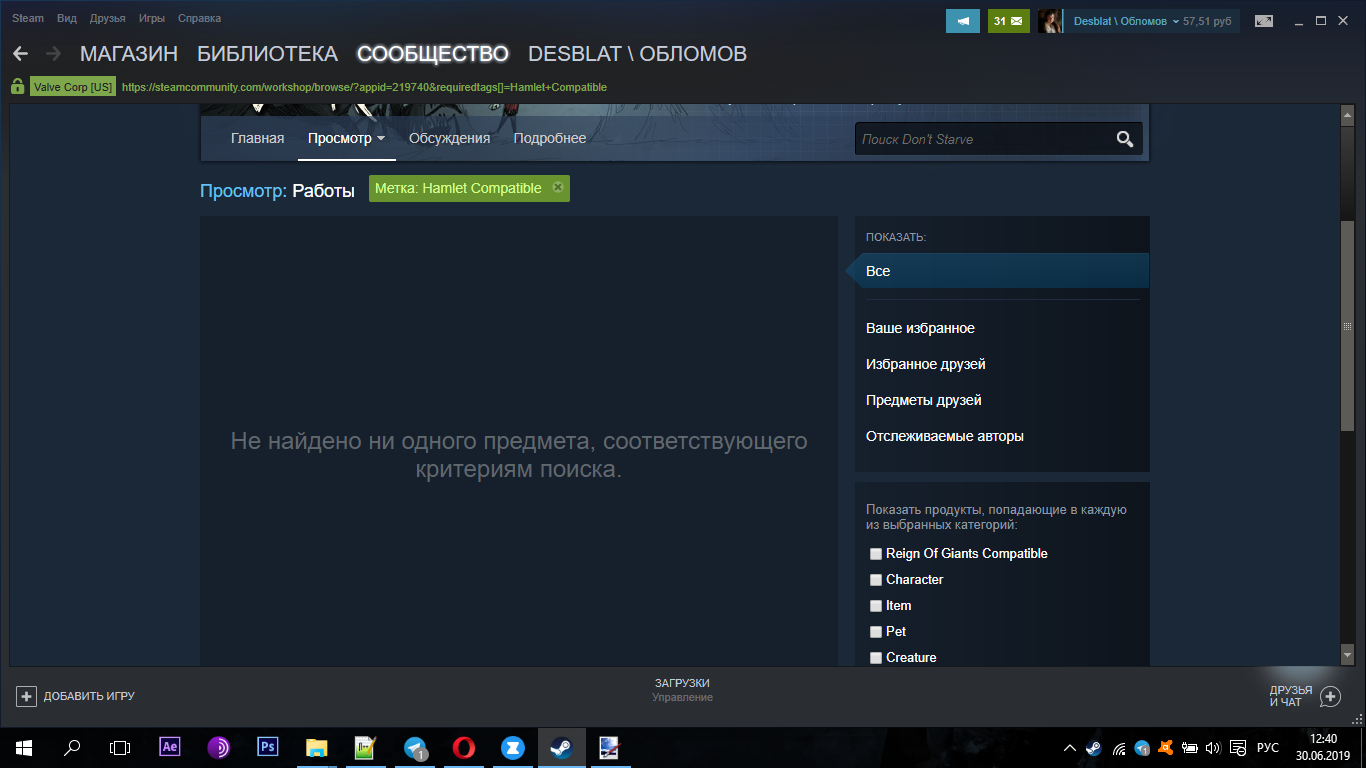Click the forward navigation arrow

(54, 54)
